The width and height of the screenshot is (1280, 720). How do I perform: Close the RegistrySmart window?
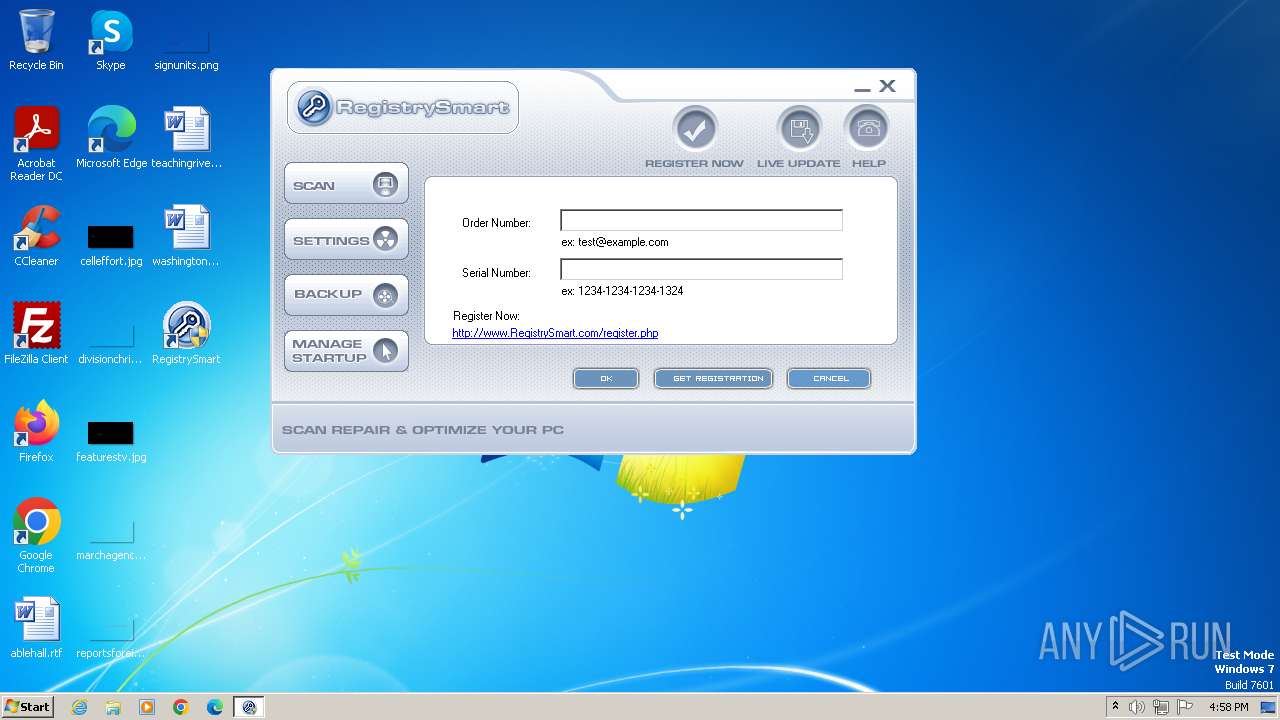[887, 87]
